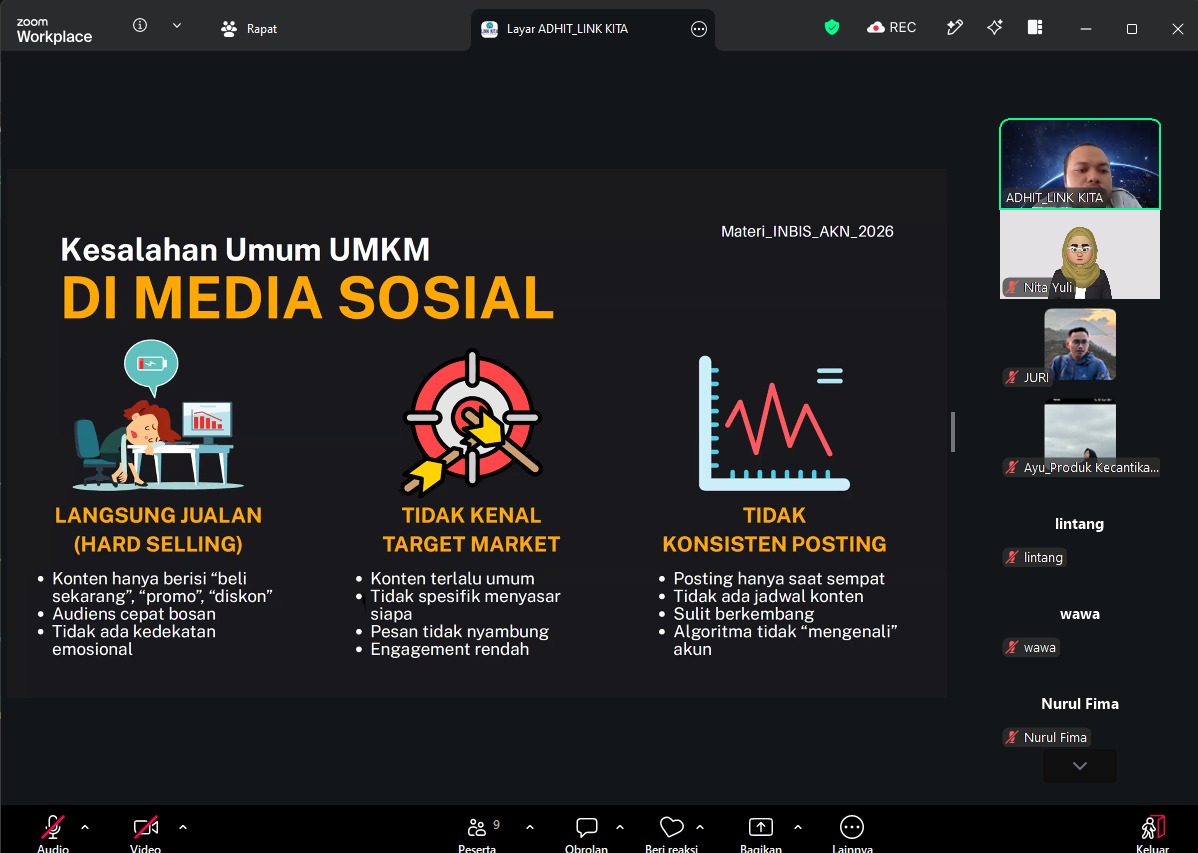Start Video camera toggle
Viewport: 1198px width, 853px height.
pyautogui.click(x=145, y=832)
